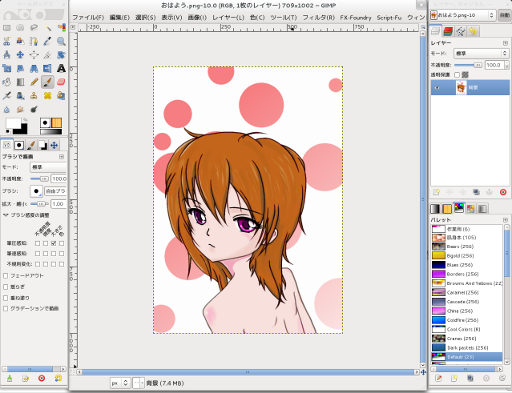This screenshot has width=512, height=393.
Task: Select the Rotate tool
Action: 61,55
